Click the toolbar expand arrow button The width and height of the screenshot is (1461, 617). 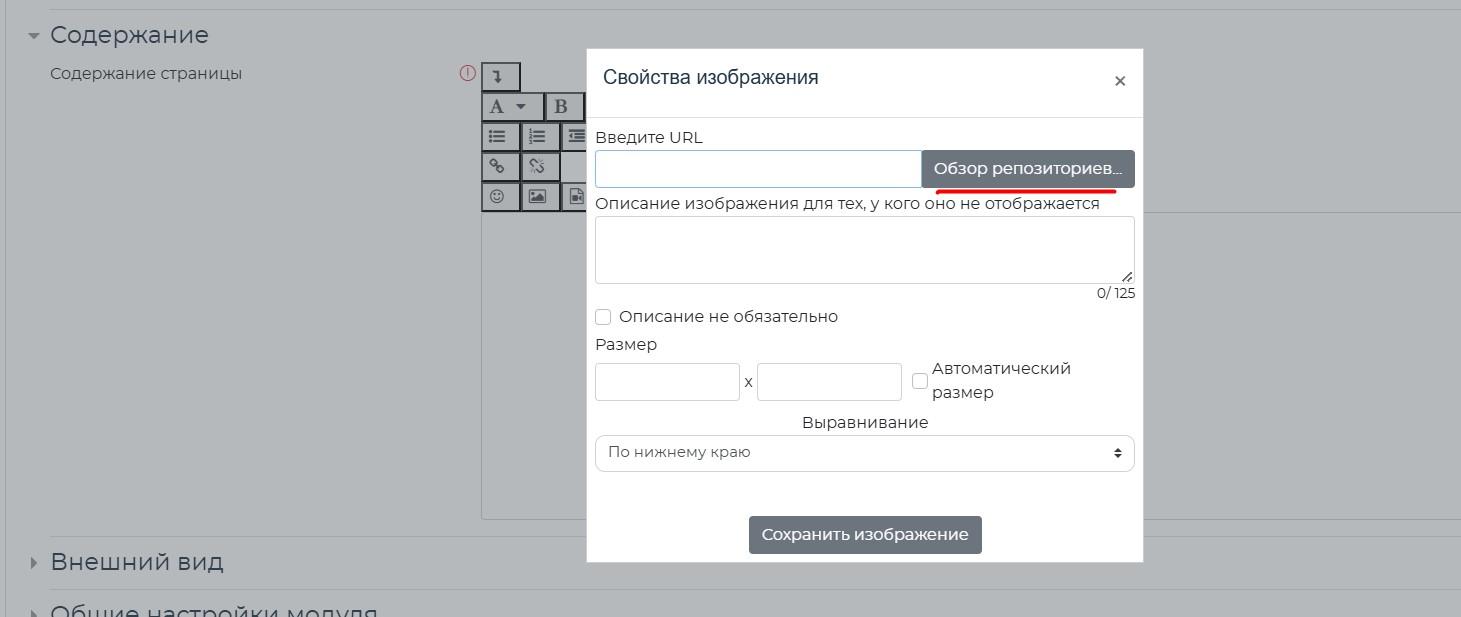click(x=500, y=77)
